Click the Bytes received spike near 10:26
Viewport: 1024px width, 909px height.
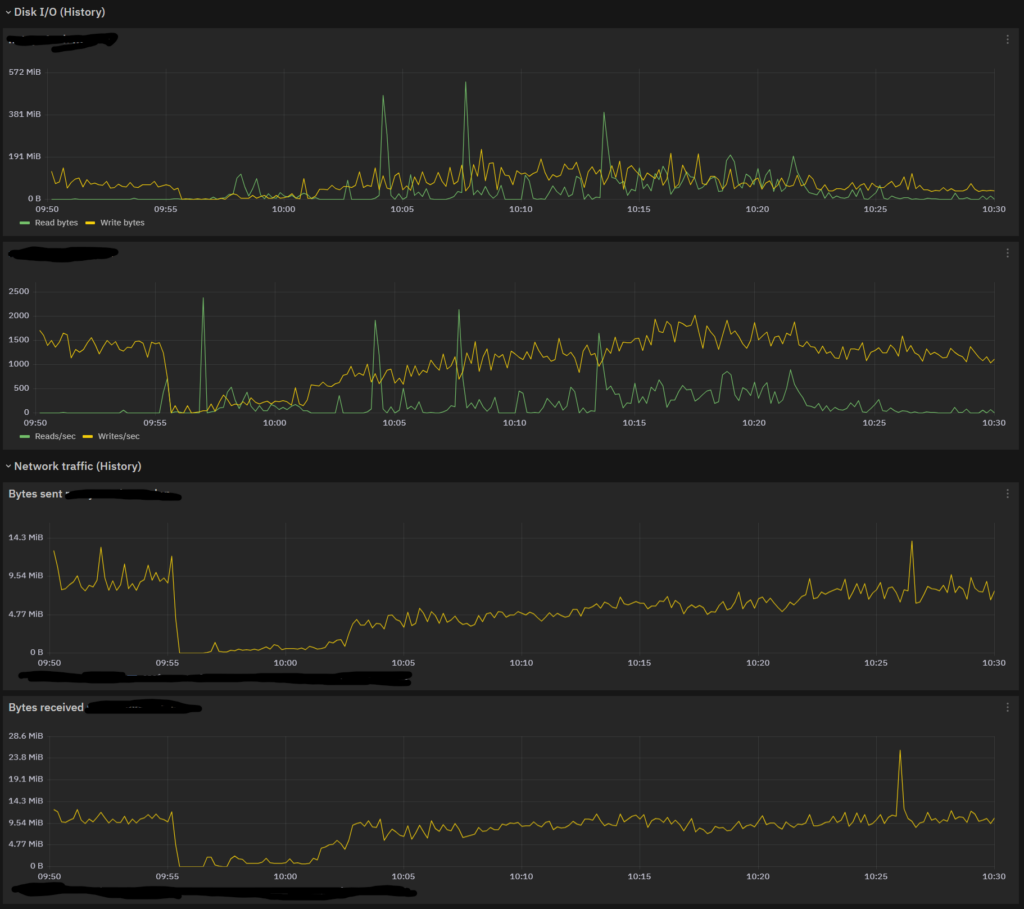pos(900,751)
